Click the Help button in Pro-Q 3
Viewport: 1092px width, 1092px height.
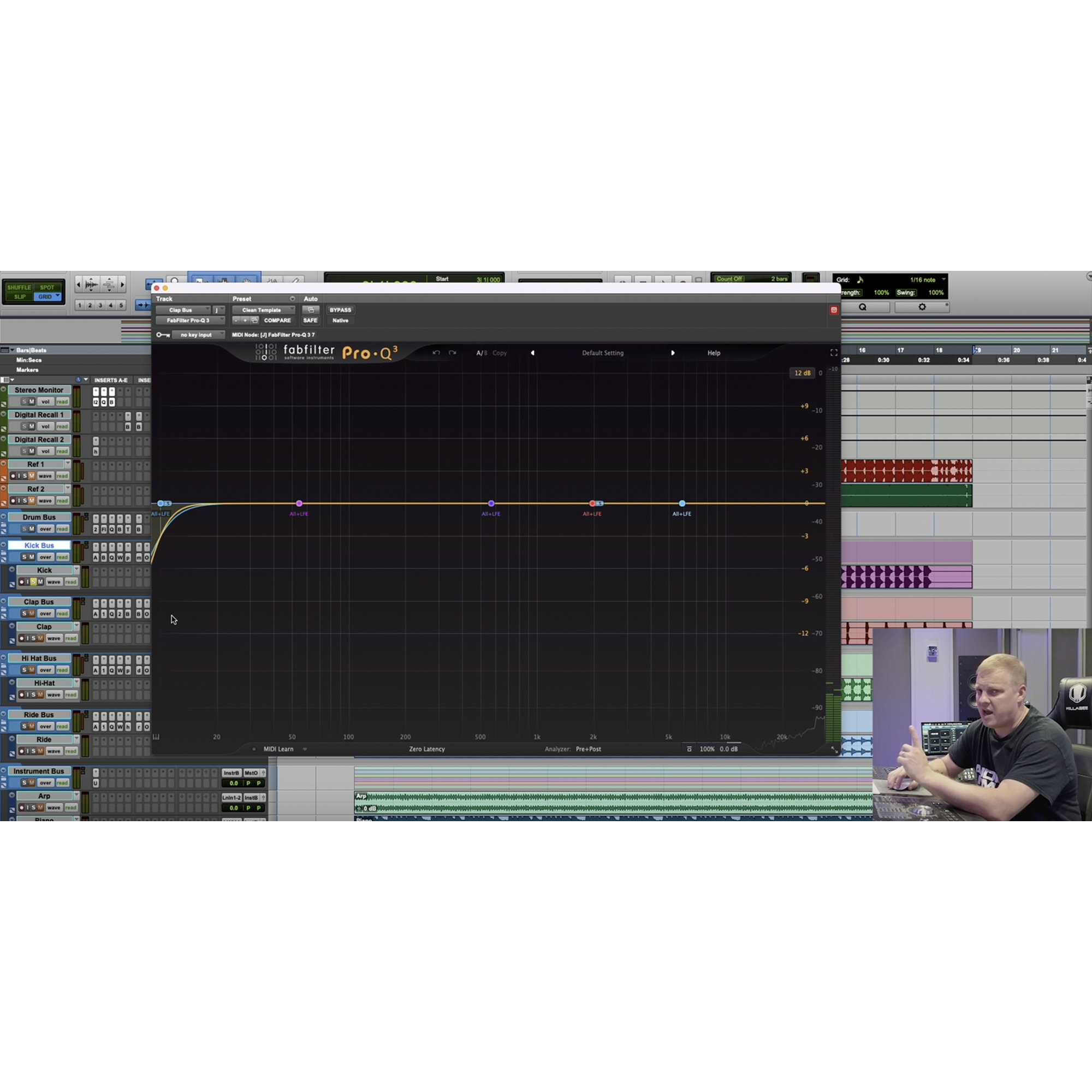pyautogui.click(x=713, y=352)
